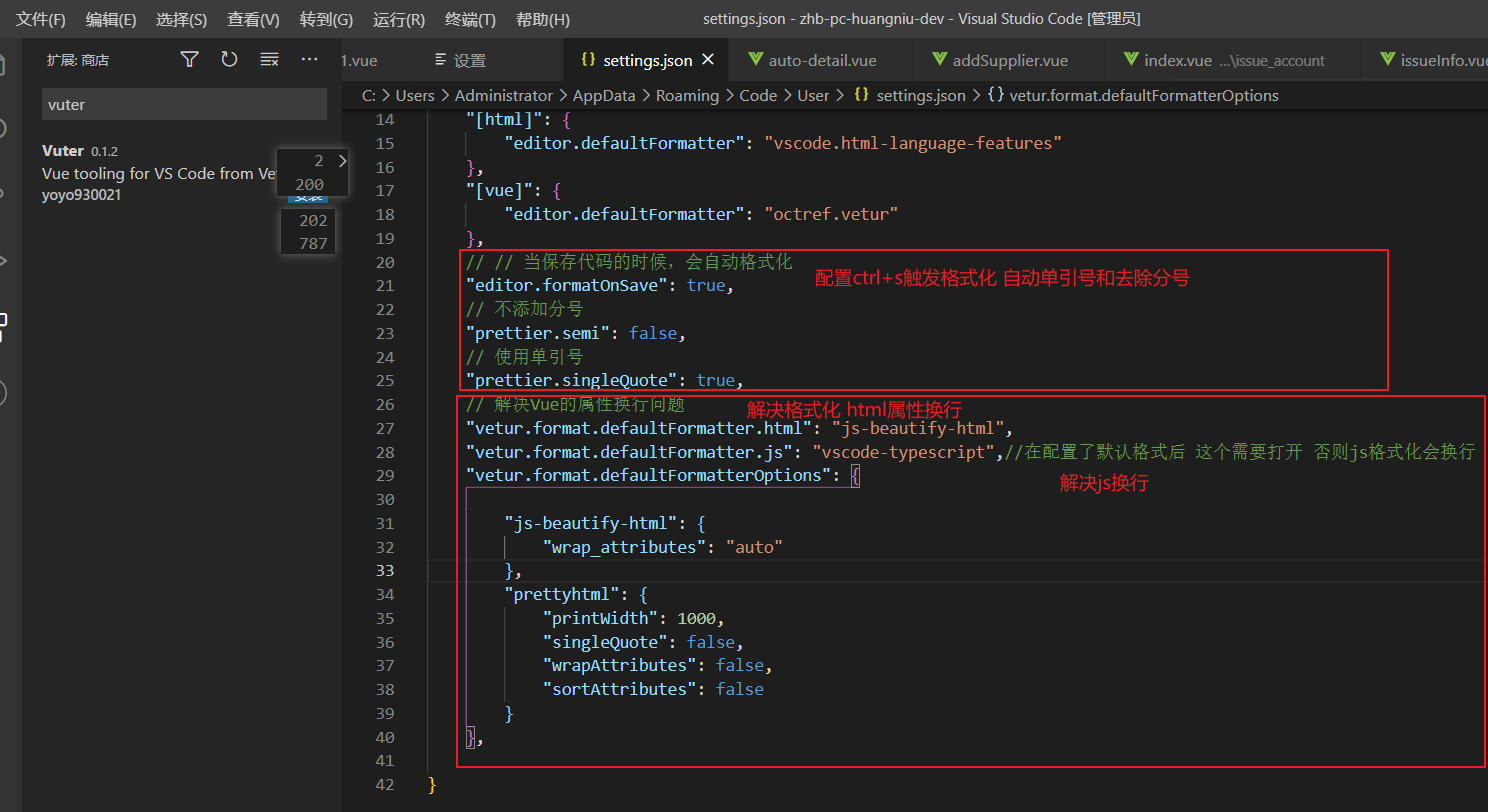Switch to the issueInfo.vue tab
The width and height of the screenshot is (1488, 812).
pos(1425,60)
